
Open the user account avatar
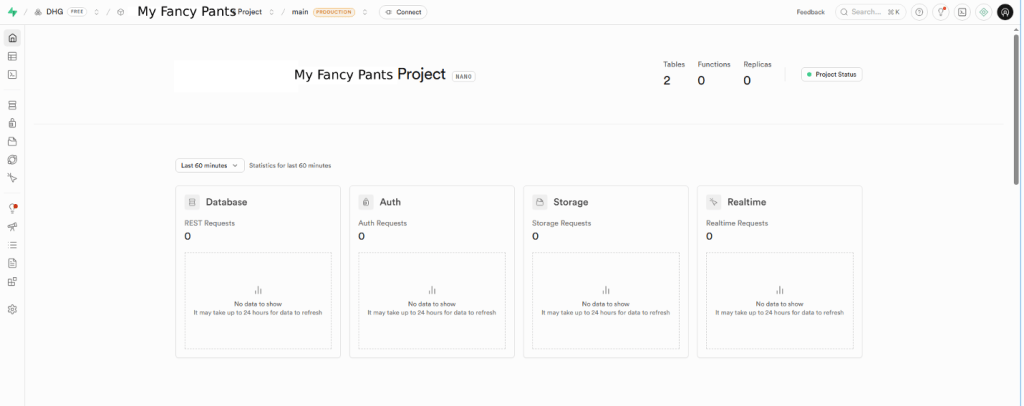click(1005, 12)
